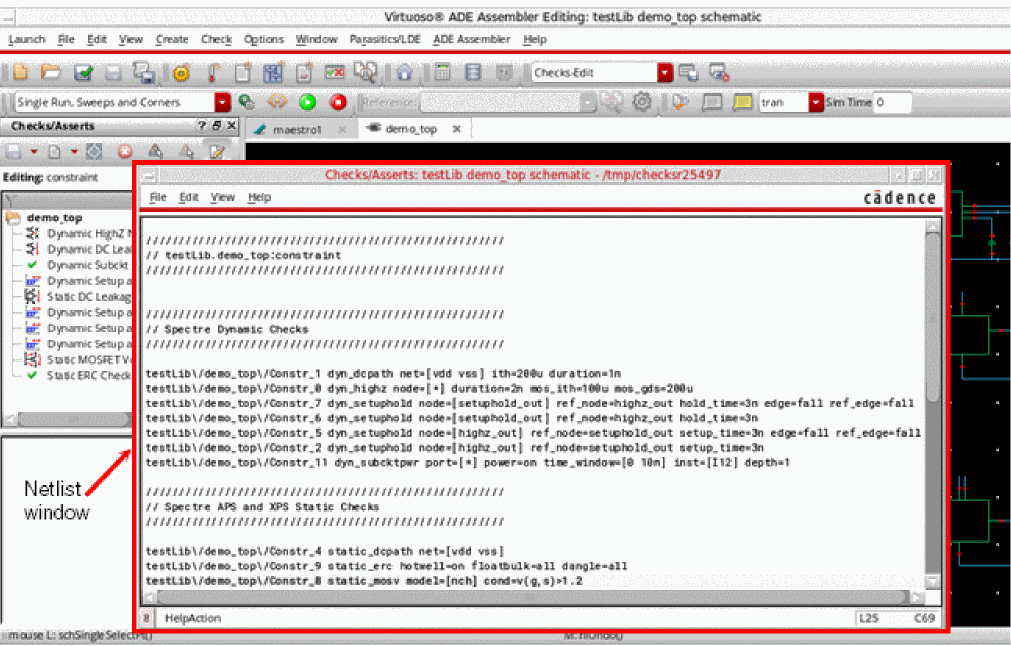The height and width of the screenshot is (646, 1011).
Task: Click the Open folder toolbar icon
Action: pos(50,72)
